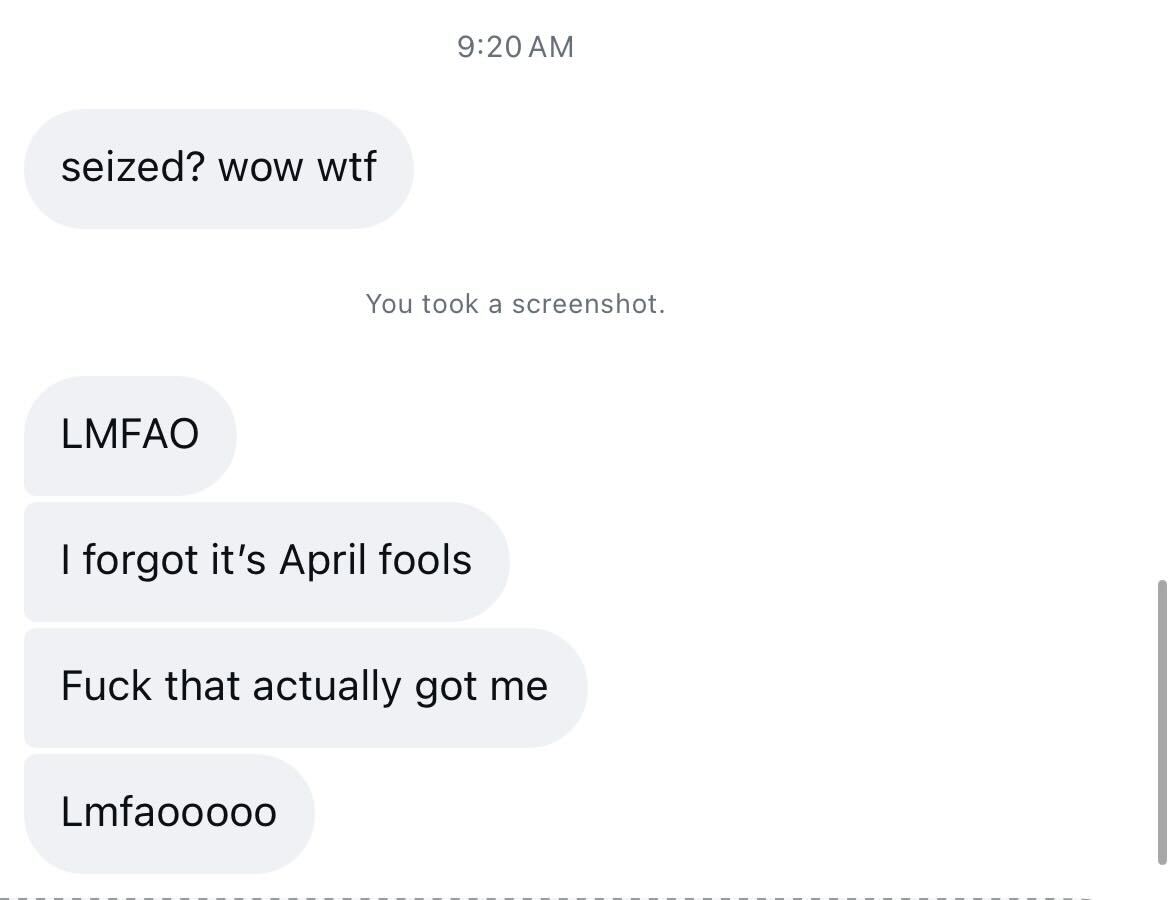This screenshot has height=900, width=1176.
Task: Click the "You took a screenshot." notice
Action: [x=515, y=304]
